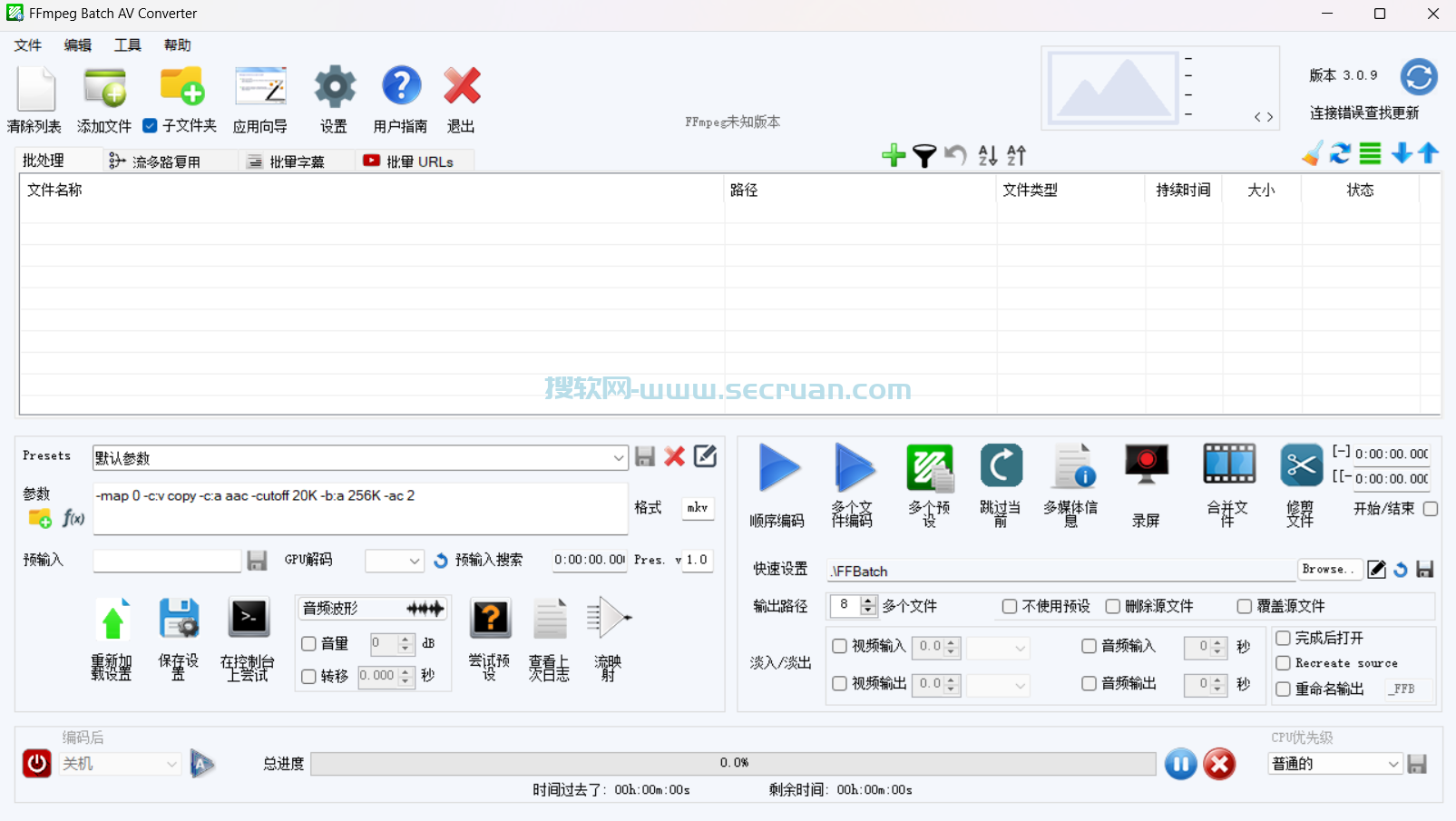
Task: Click the broom clear icon above list
Action: point(1312,154)
